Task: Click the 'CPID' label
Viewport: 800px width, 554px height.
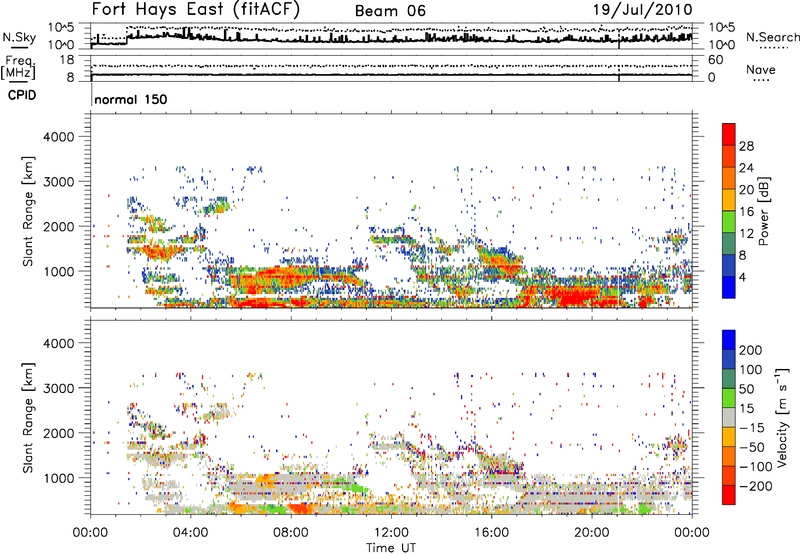Action: pos(22,95)
